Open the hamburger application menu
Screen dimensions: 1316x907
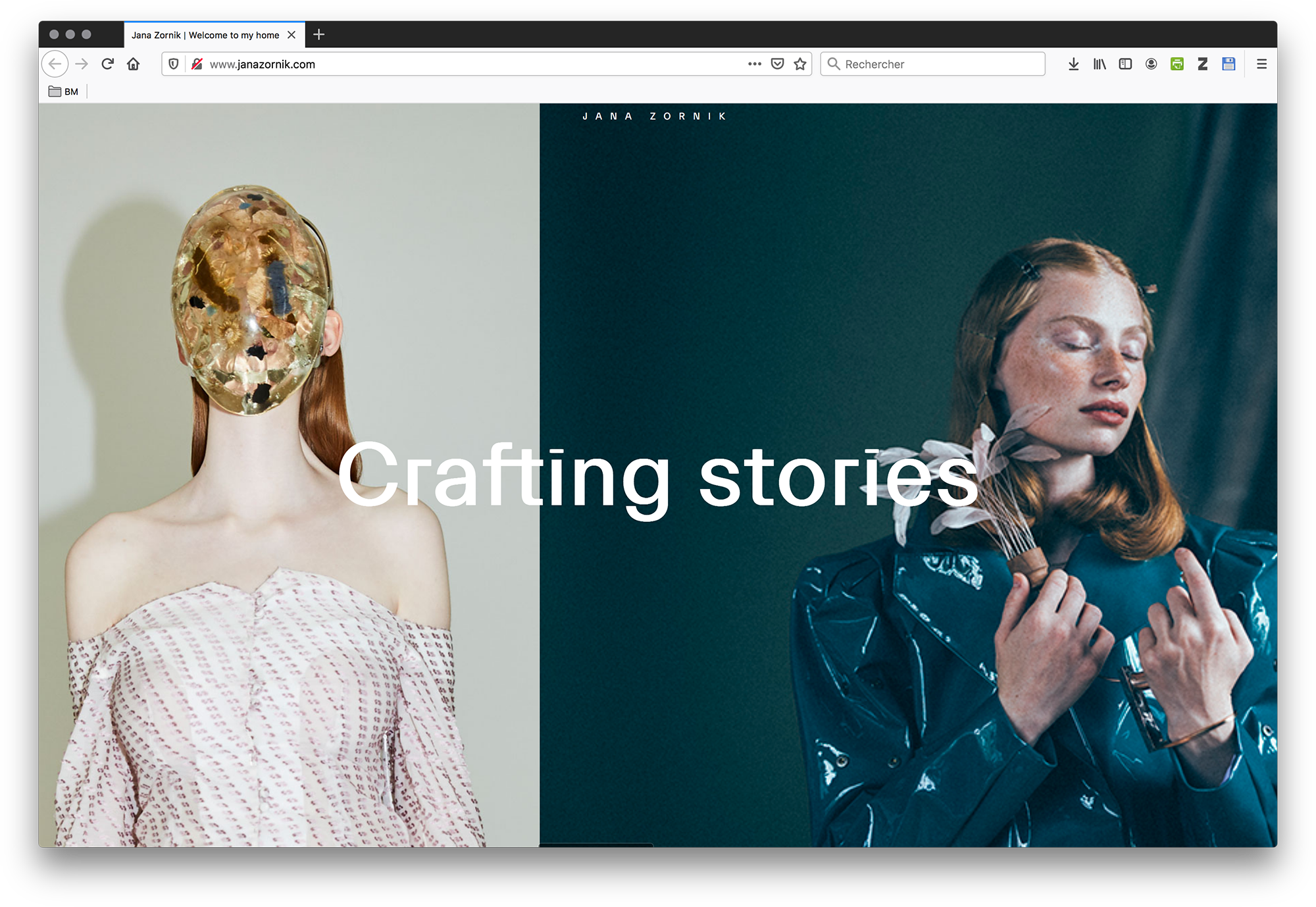point(1261,64)
